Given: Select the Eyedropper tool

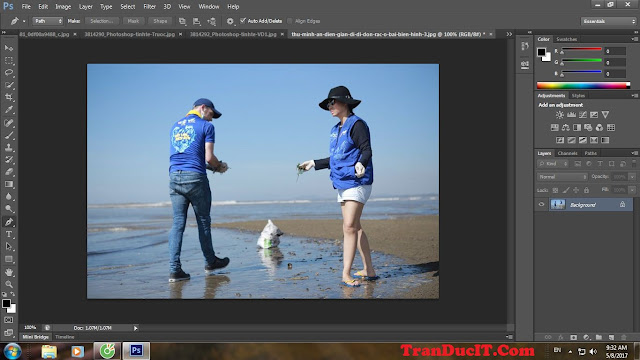Looking at the screenshot, I should 9,109.
